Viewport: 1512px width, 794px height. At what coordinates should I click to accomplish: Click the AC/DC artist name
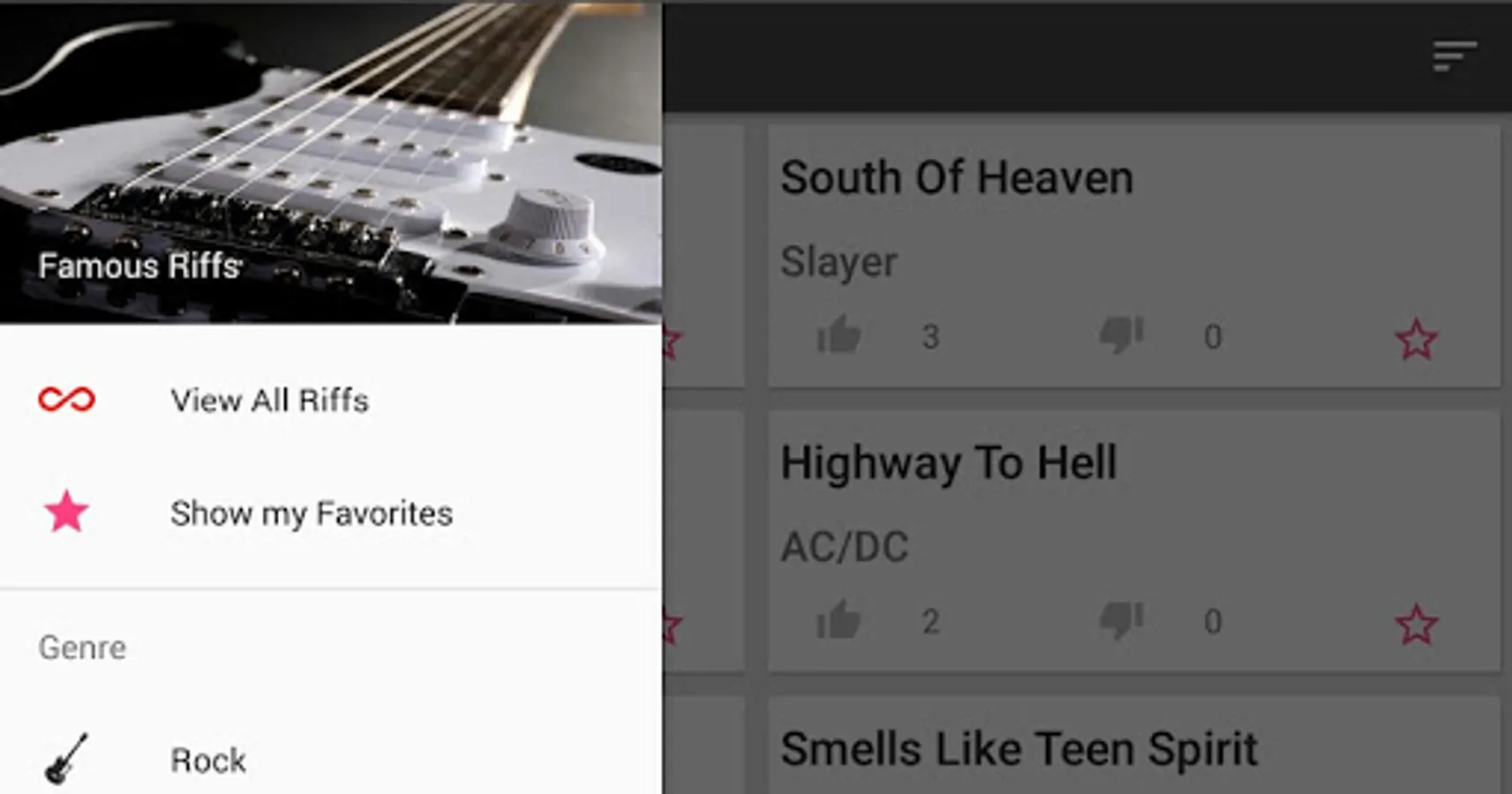click(845, 547)
